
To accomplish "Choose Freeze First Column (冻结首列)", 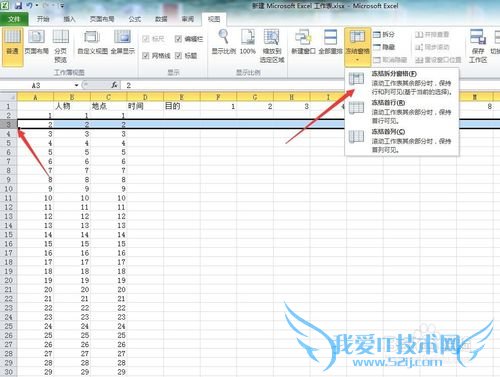I will [x=402, y=140].
